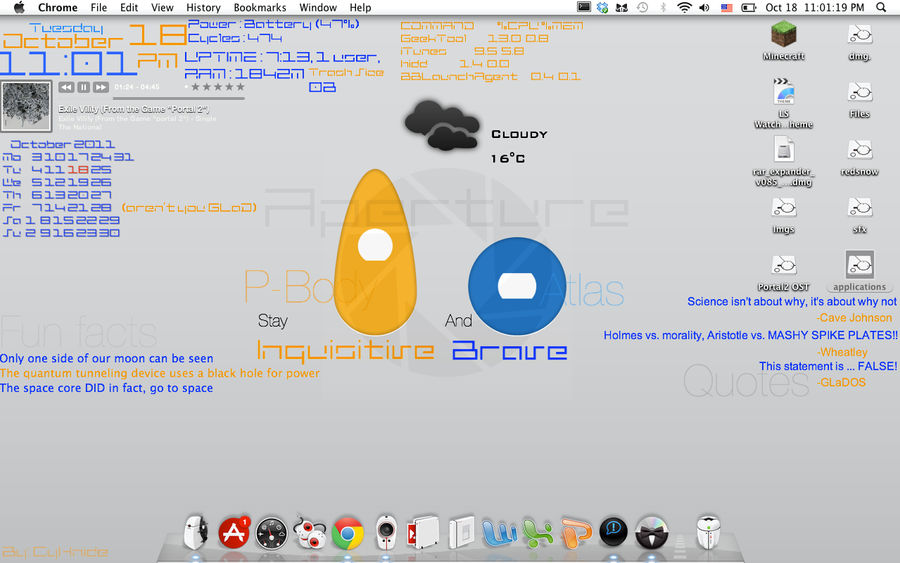This screenshot has height=563, width=900.
Task: Open the Dropbox menu bar icon
Action: [x=602, y=7]
